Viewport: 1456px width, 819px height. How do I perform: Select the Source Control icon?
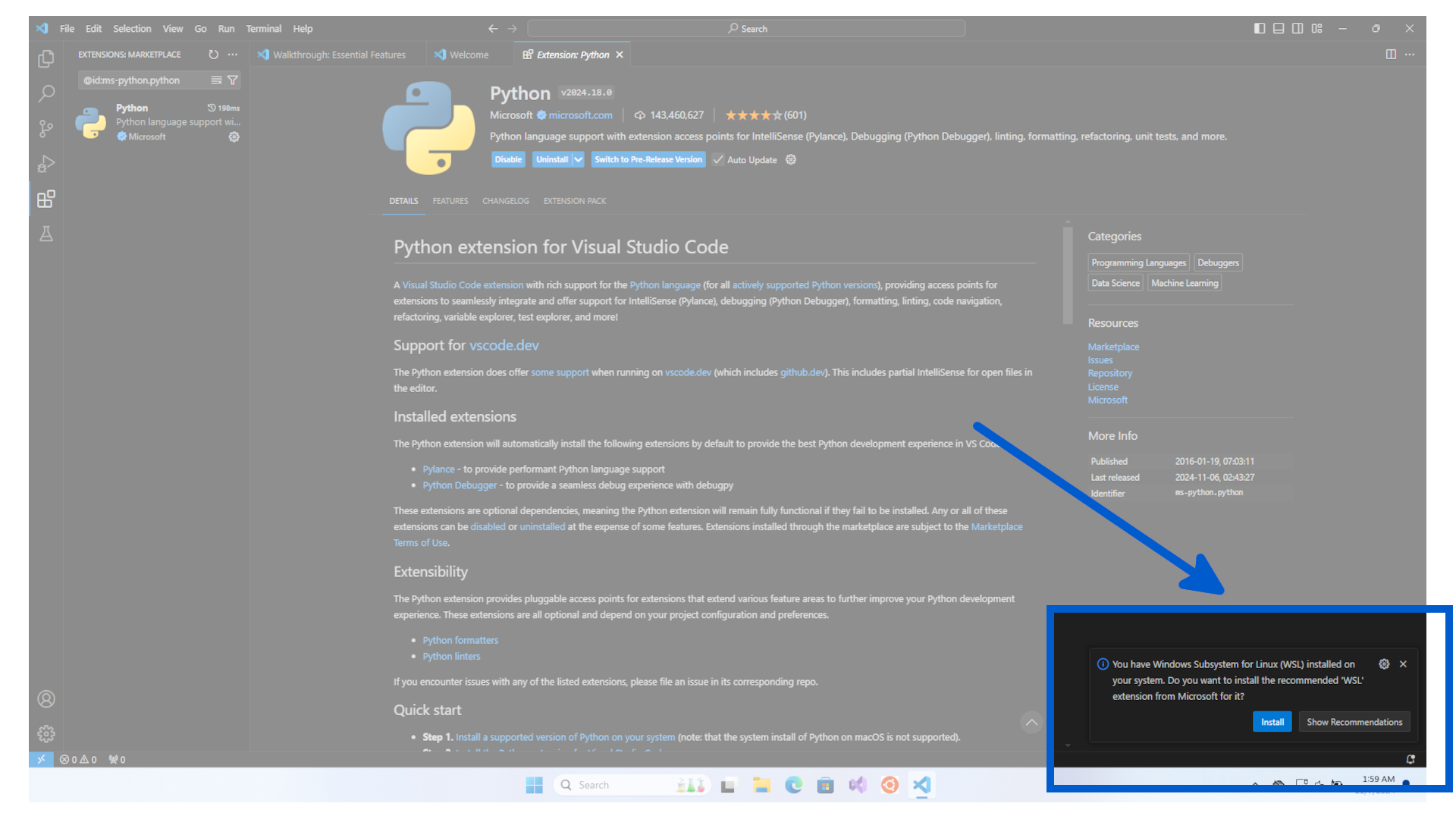coord(45,128)
